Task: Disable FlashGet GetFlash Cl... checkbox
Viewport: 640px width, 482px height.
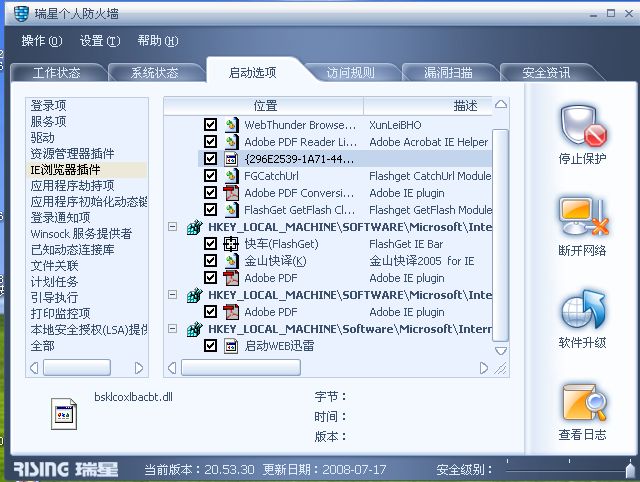Action: (x=210, y=210)
